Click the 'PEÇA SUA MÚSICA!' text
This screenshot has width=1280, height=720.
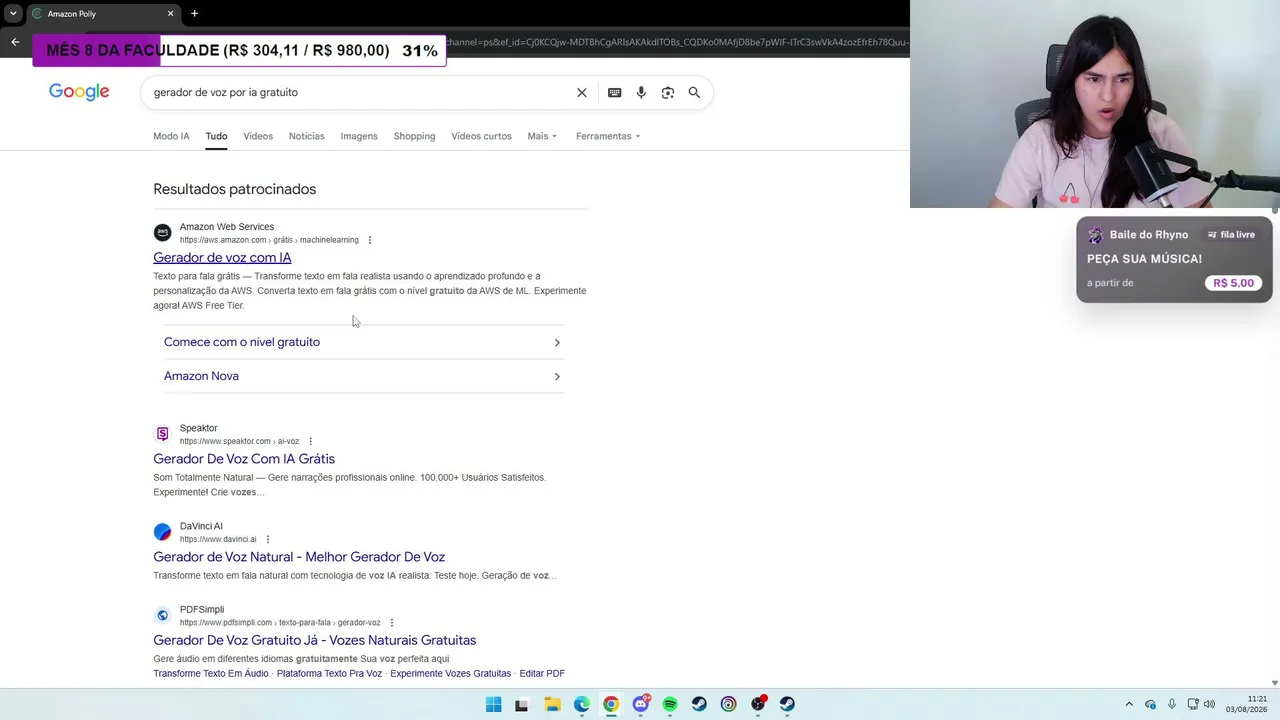coord(1144,259)
